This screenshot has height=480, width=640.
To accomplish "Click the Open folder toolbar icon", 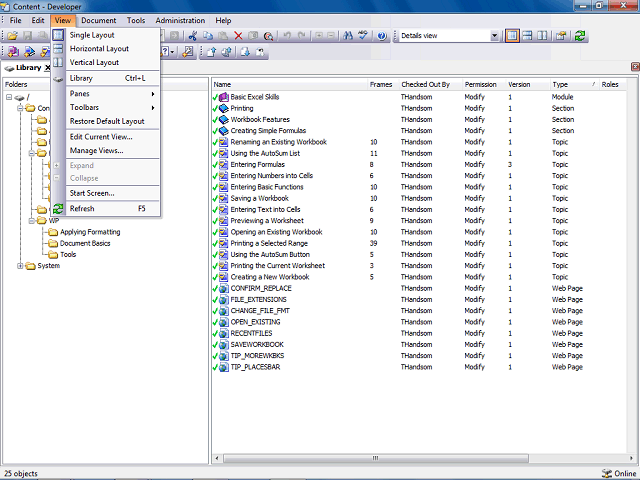I will [12, 36].
